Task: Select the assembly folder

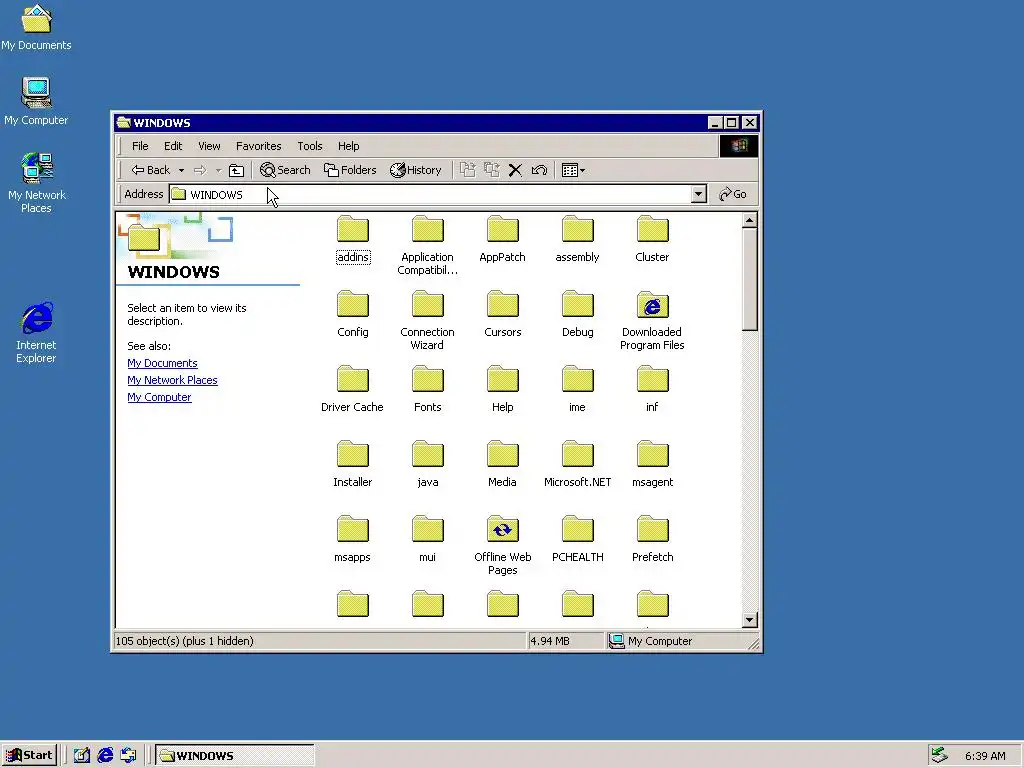Action: coord(577,240)
